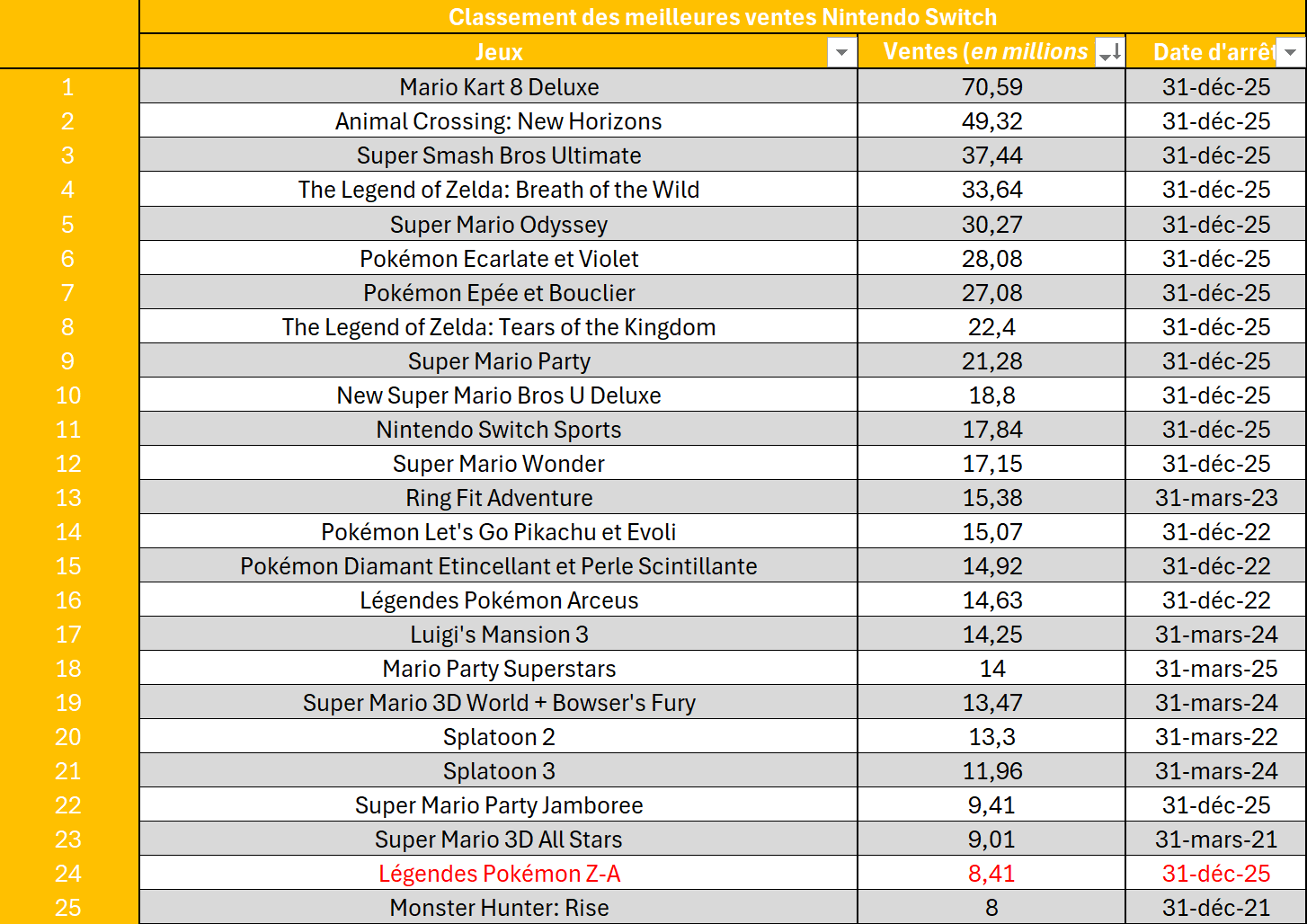The width and height of the screenshot is (1307, 924).
Task: Select the Nintendo Switch Sports cell
Action: click(499, 430)
